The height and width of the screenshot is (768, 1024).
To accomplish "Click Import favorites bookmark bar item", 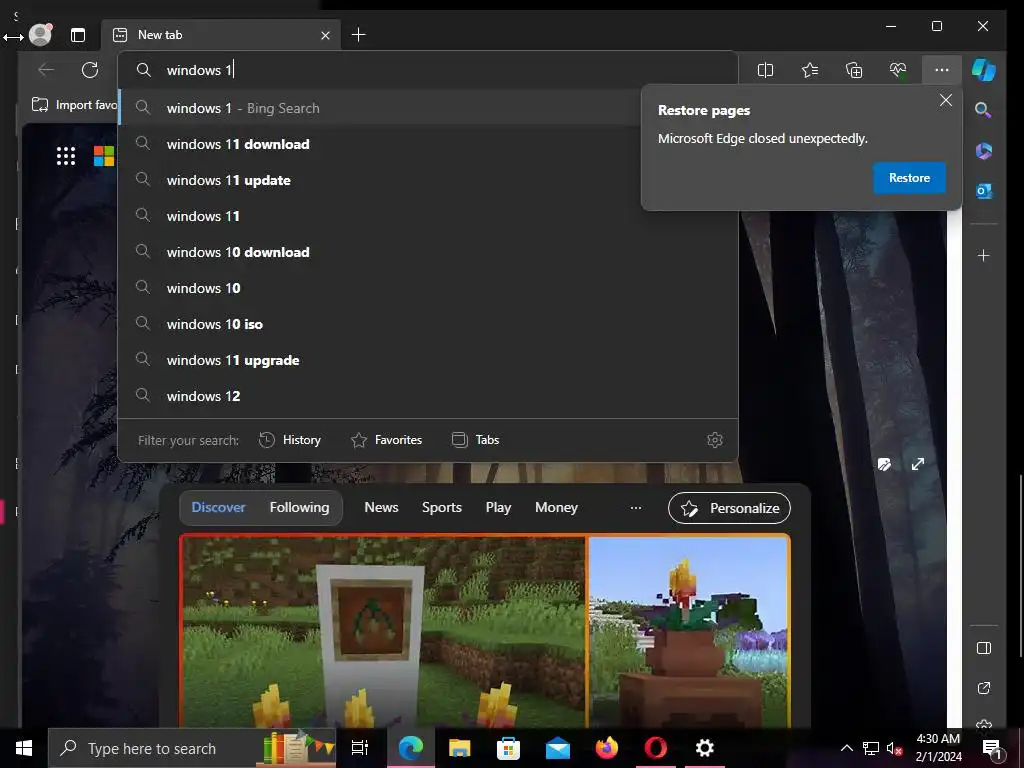I will tap(74, 104).
